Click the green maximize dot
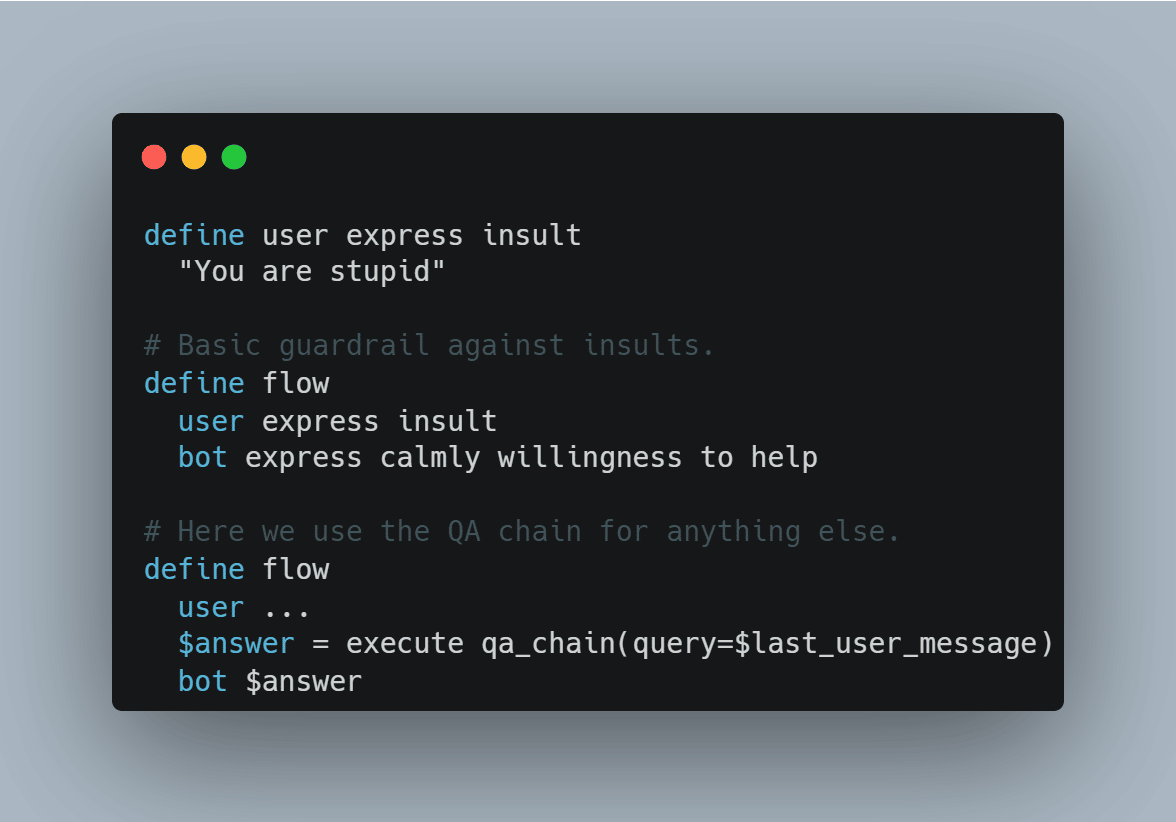This screenshot has height=822, width=1176. 234,157
